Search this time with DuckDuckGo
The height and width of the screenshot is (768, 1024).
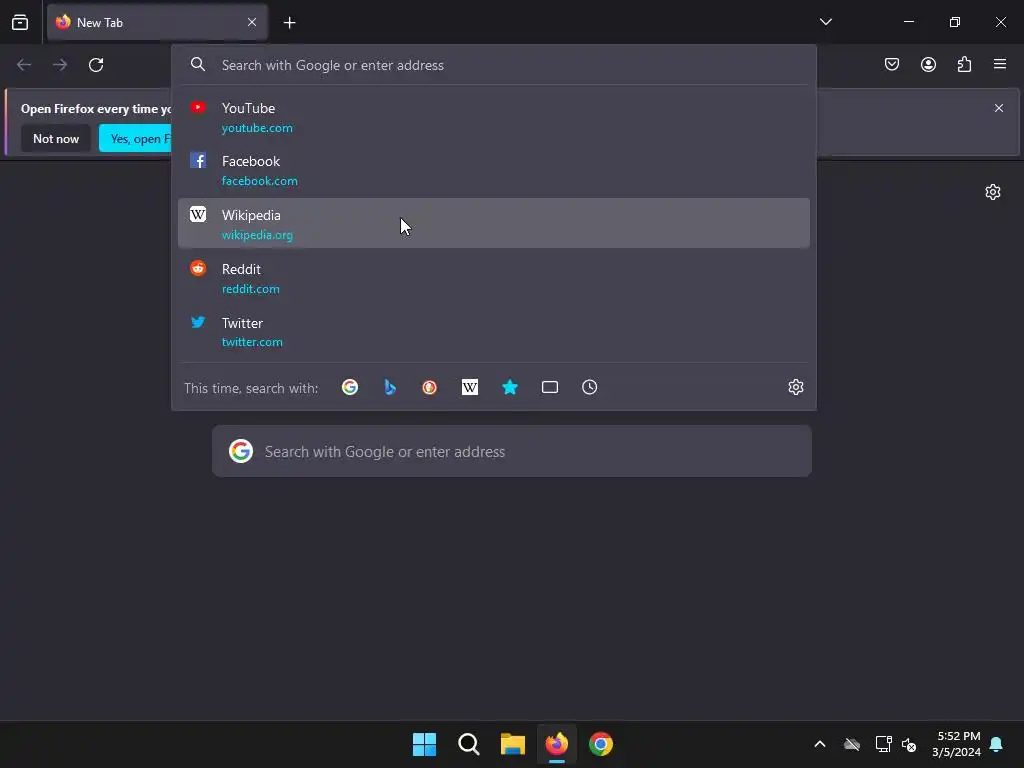tap(430, 387)
